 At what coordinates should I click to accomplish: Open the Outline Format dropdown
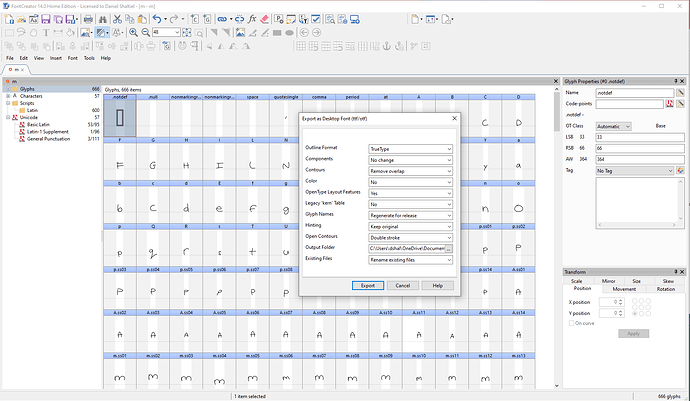coord(410,149)
